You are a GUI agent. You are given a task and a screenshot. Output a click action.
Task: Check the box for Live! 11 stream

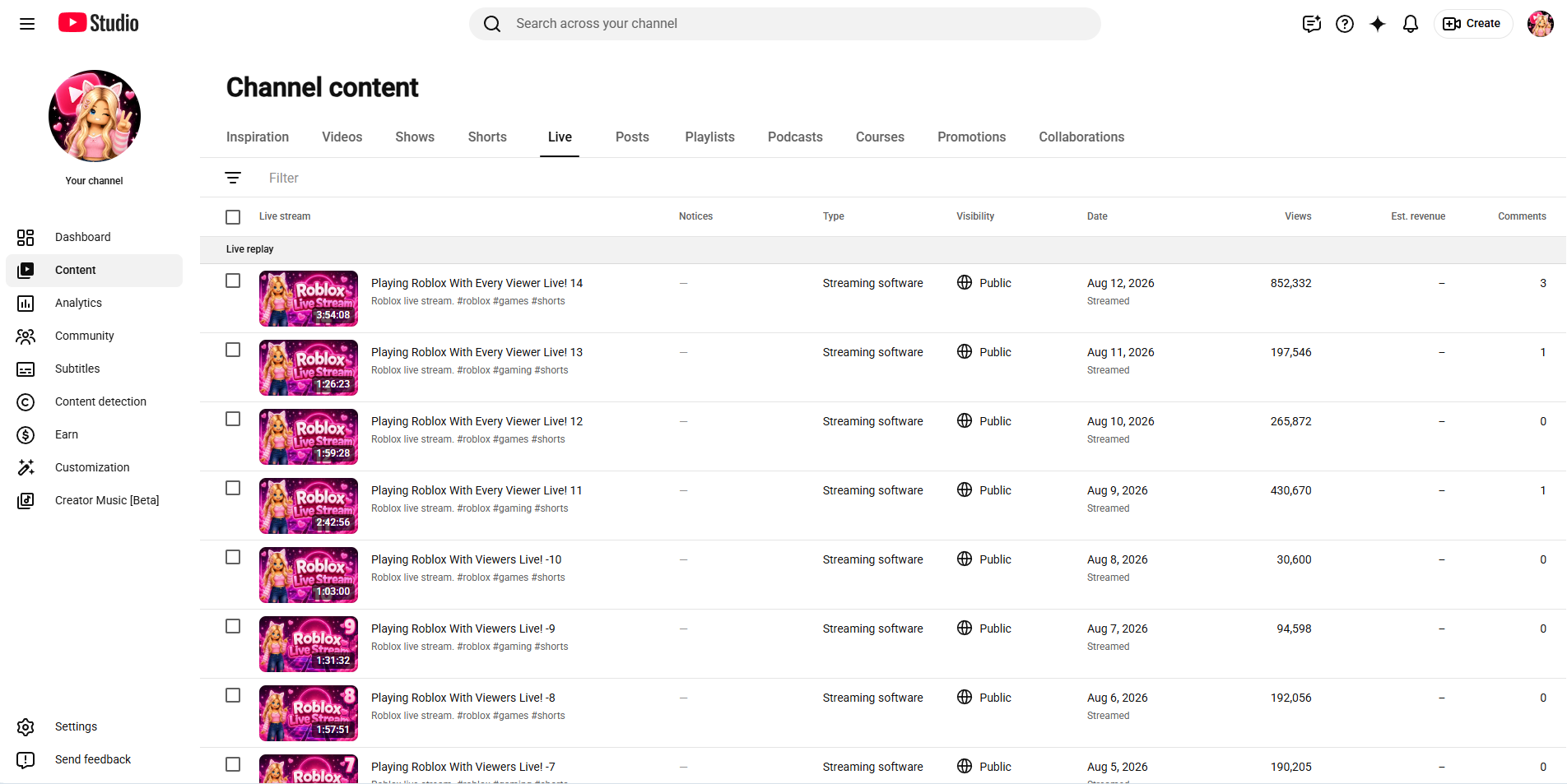233,488
